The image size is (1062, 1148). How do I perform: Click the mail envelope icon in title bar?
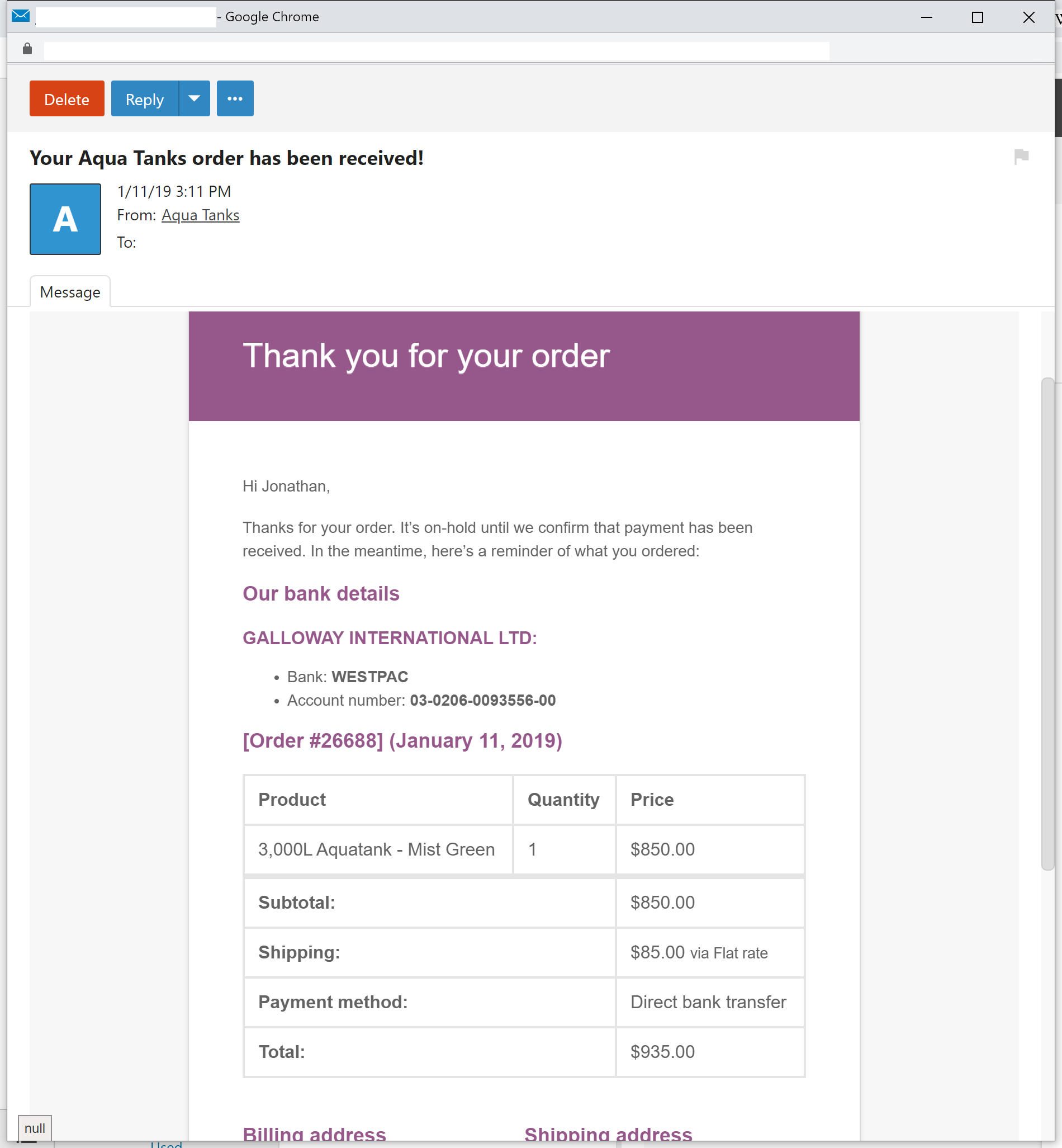(21, 16)
